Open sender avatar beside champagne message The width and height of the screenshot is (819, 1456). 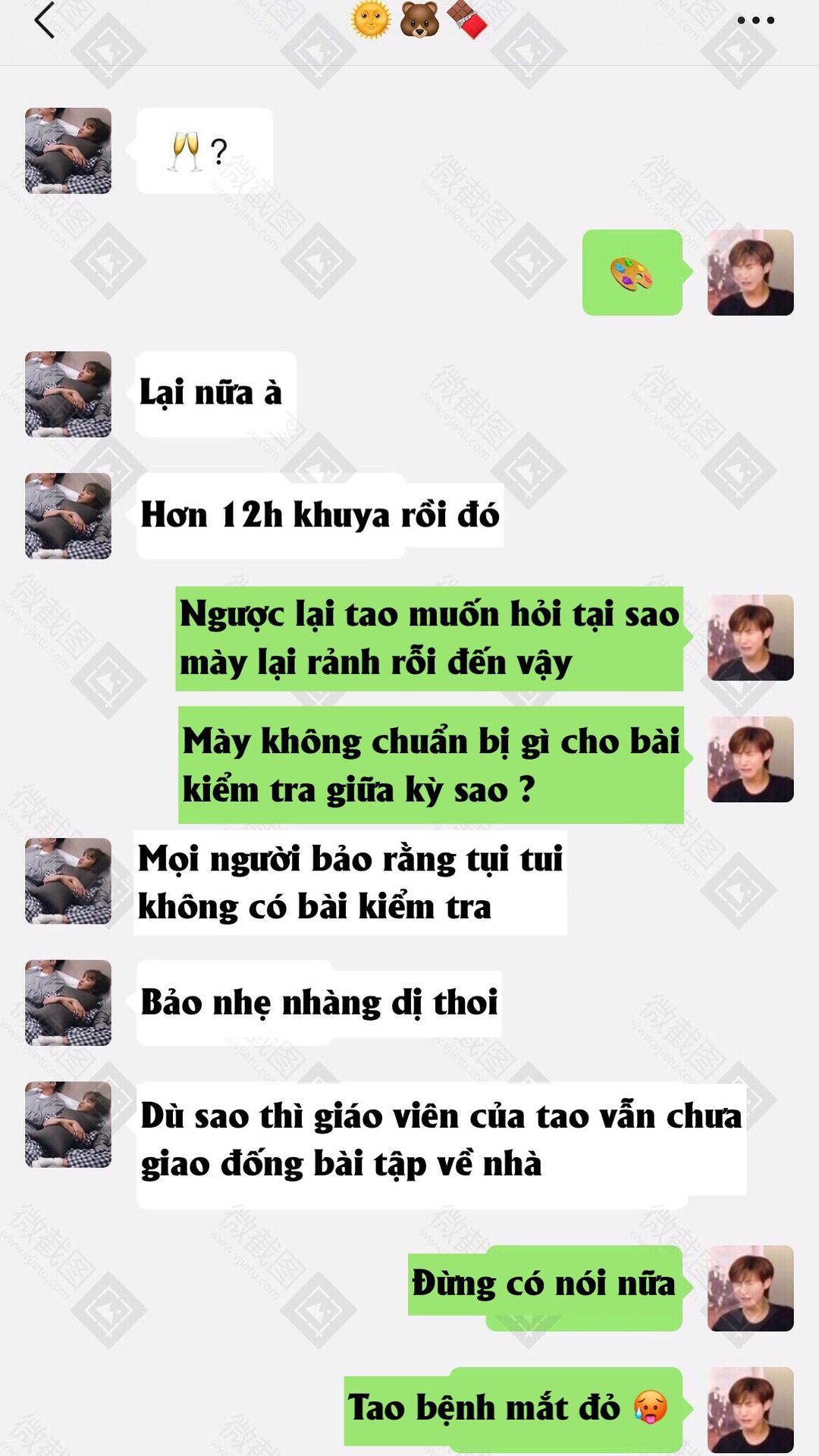coord(68,150)
